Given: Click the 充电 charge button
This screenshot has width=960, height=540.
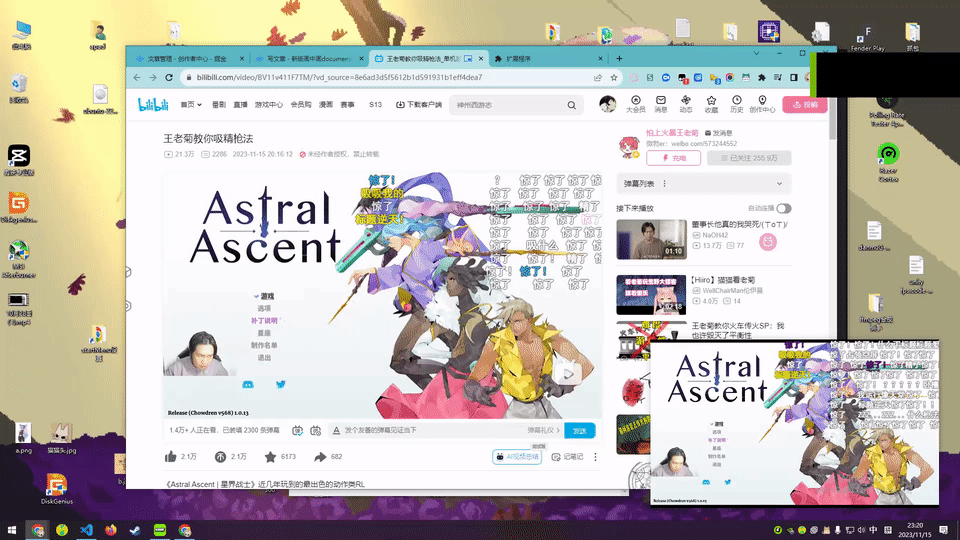Looking at the screenshot, I should tap(673, 158).
